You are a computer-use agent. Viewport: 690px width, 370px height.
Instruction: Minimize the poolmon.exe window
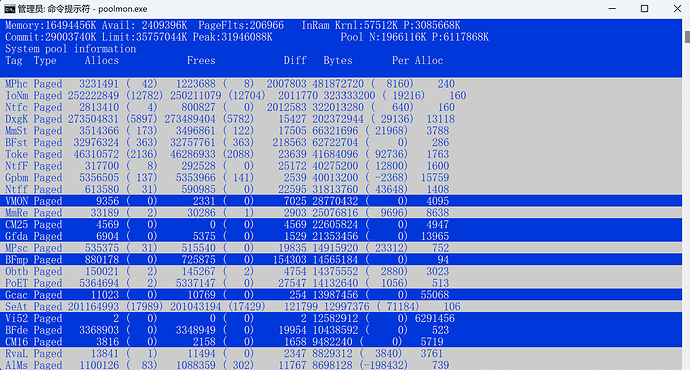click(612, 9)
